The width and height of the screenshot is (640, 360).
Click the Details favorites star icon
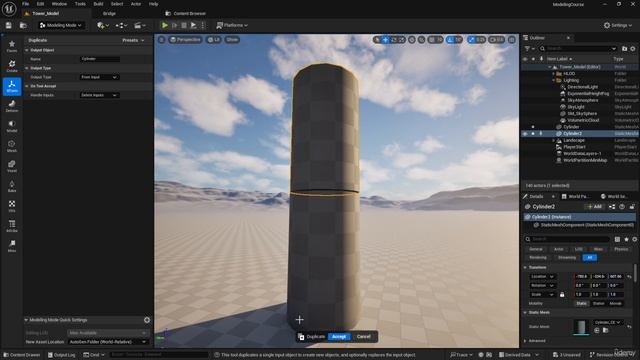626,239
